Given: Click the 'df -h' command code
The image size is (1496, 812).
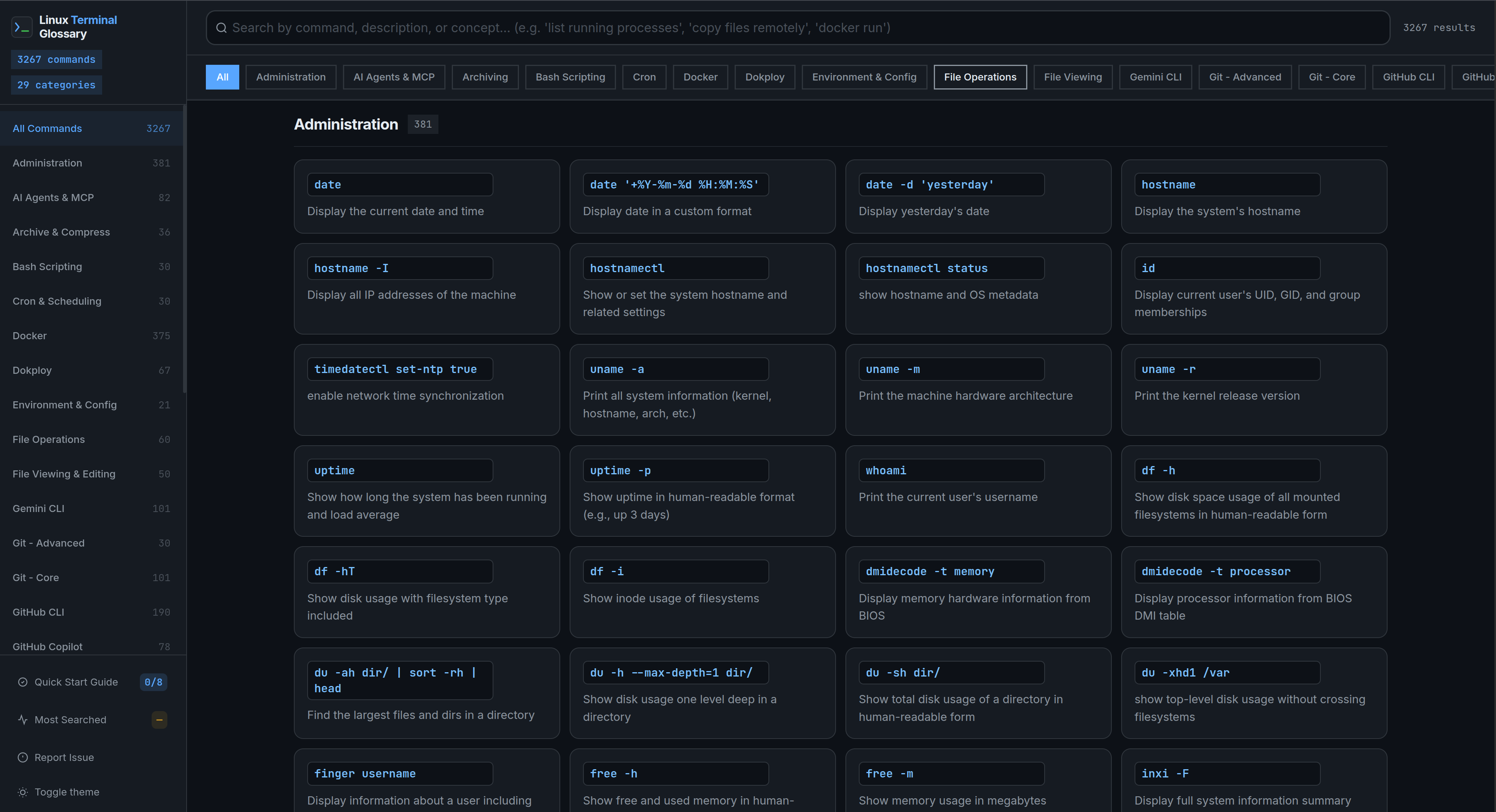Looking at the screenshot, I should [1227, 470].
